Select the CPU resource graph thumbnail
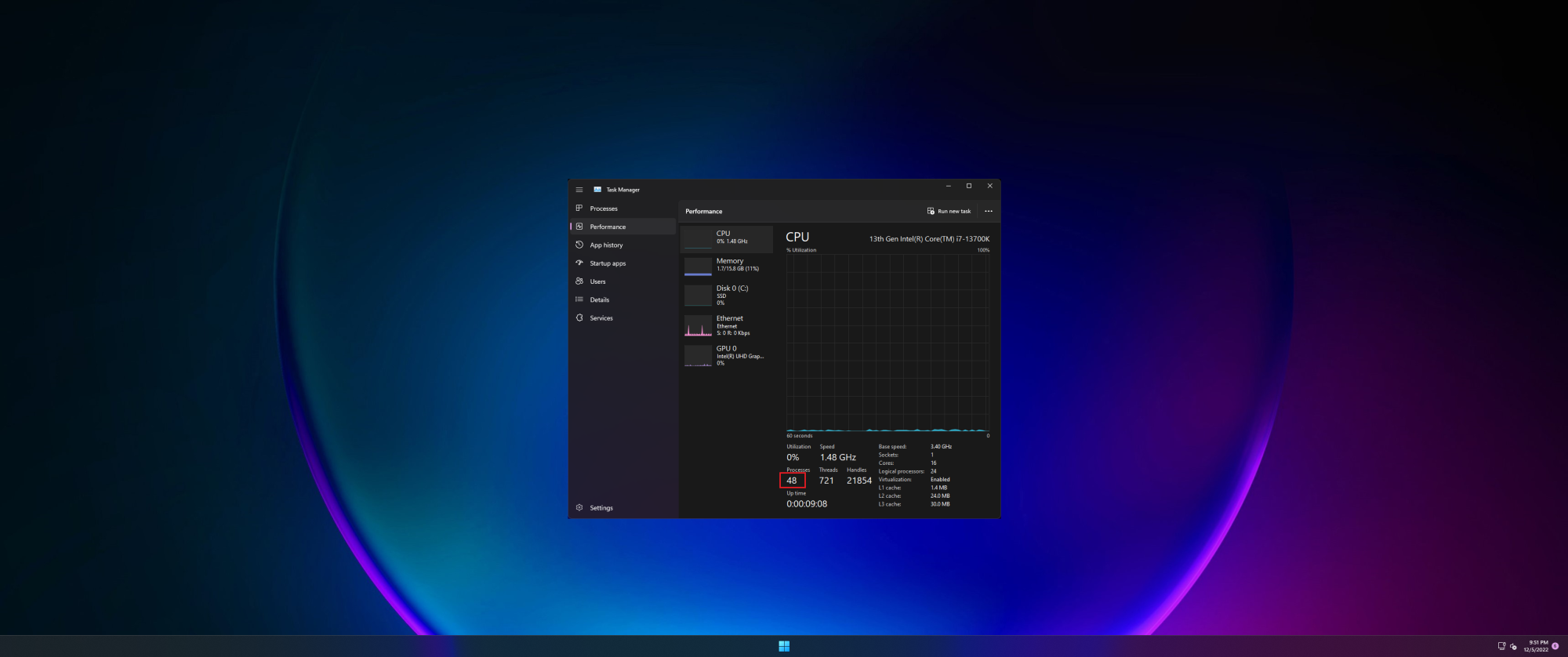Viewport: 1568px width, 657px height. (698, 238)
